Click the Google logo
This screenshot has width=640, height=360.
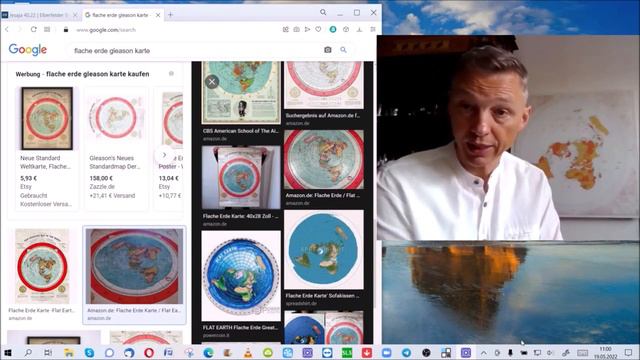28,50
